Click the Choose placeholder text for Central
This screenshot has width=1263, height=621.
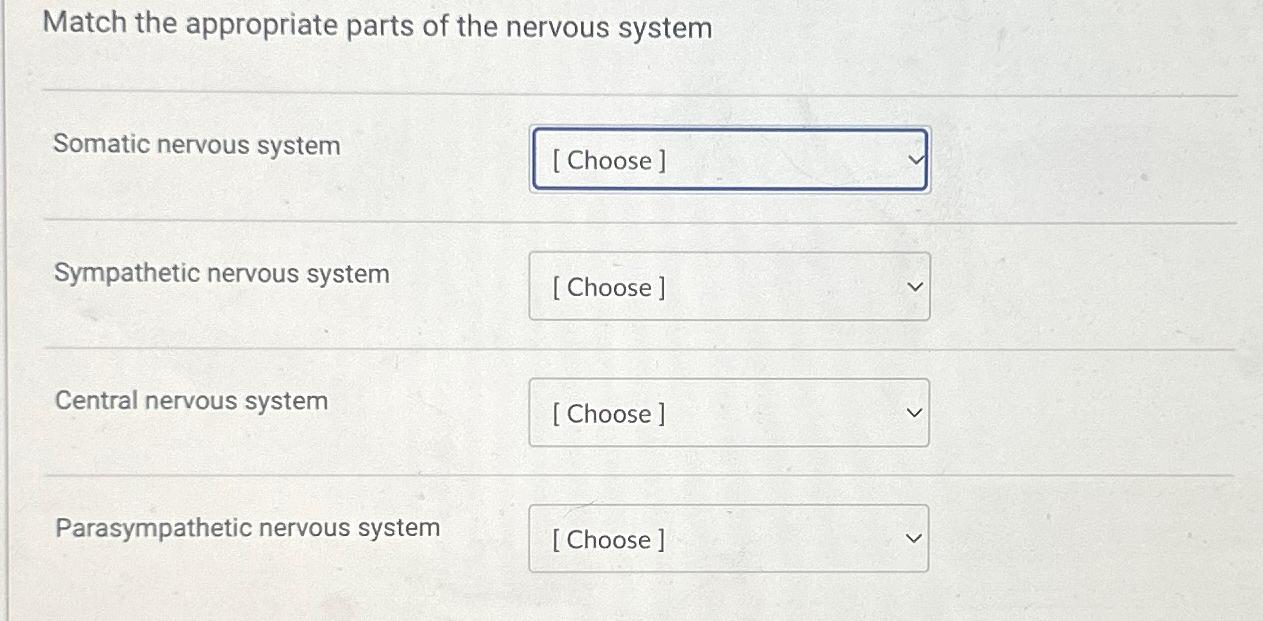tap(605, 414)
